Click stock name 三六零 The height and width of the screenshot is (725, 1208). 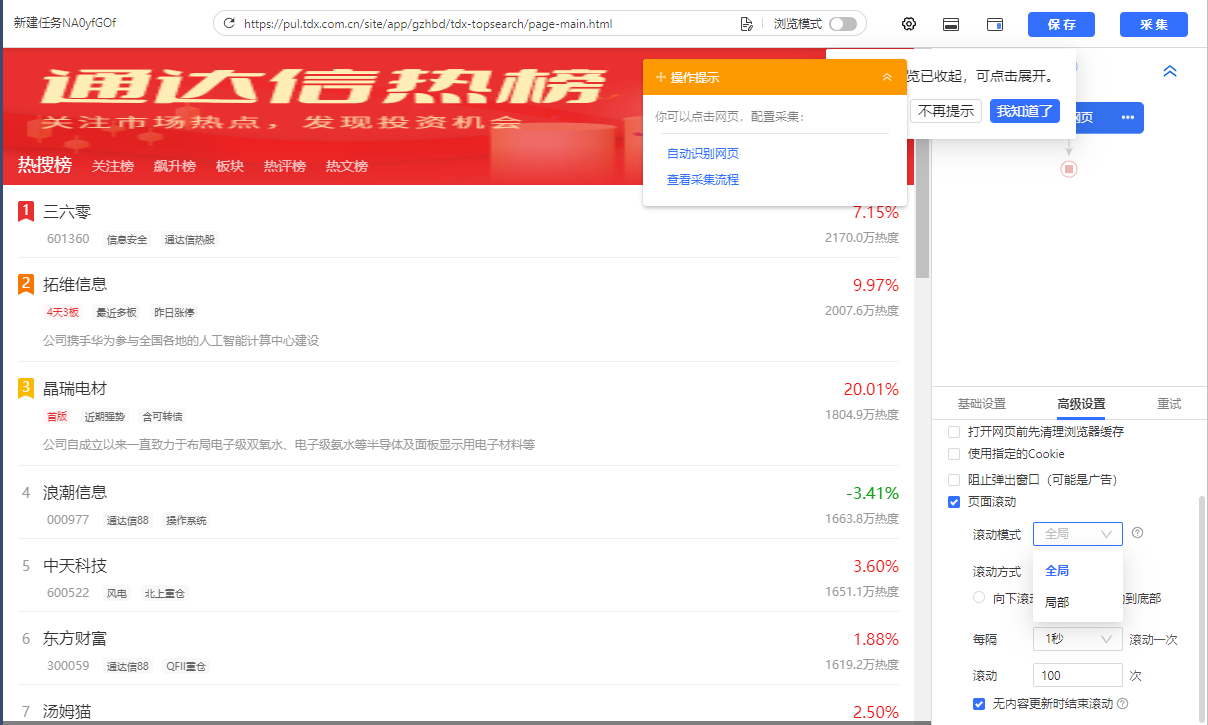point(67,212)
